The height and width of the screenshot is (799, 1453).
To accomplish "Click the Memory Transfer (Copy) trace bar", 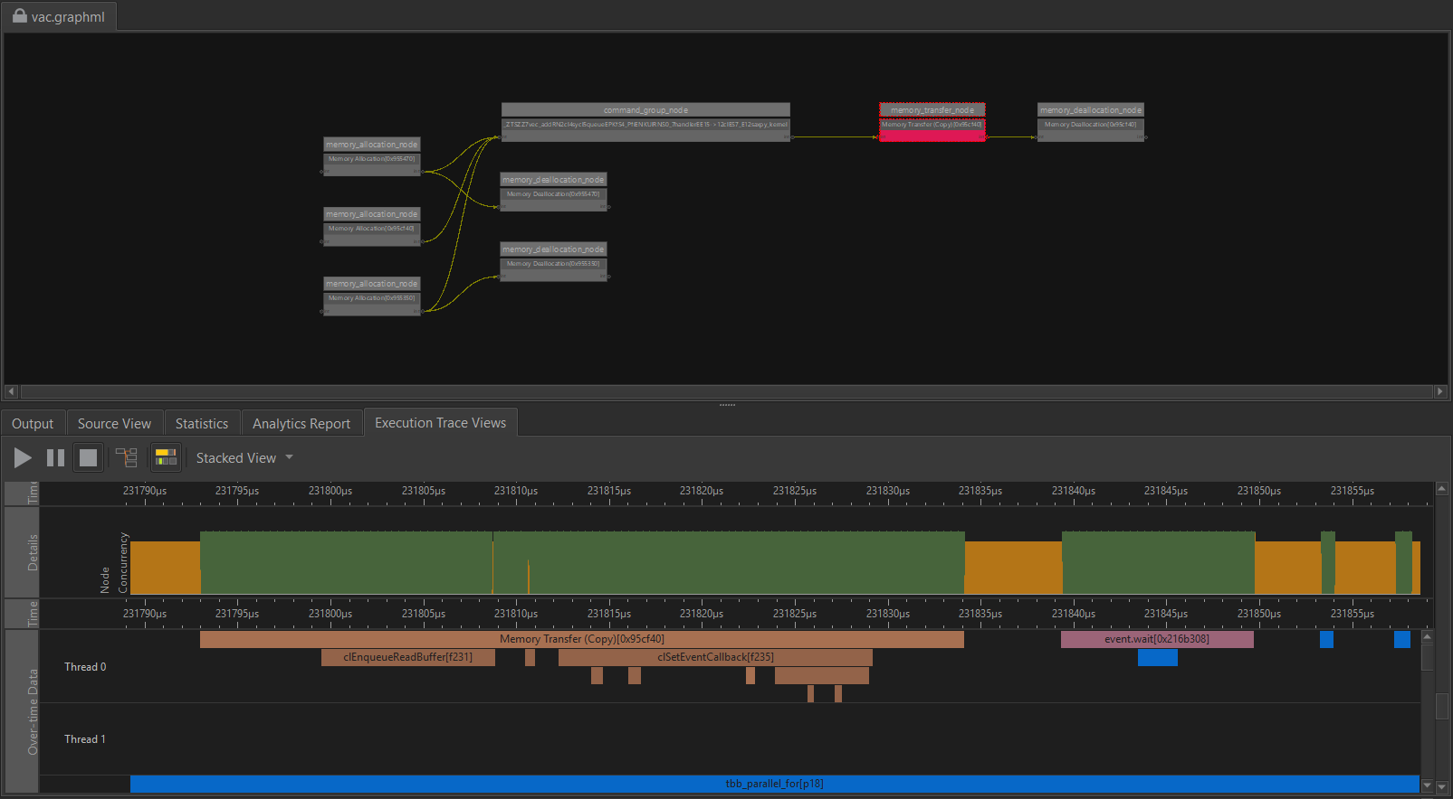I will [581, 639].
